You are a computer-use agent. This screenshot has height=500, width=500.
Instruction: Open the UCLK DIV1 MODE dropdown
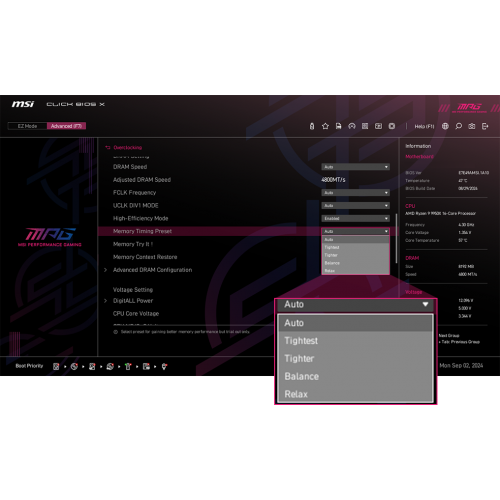point(355,206)
